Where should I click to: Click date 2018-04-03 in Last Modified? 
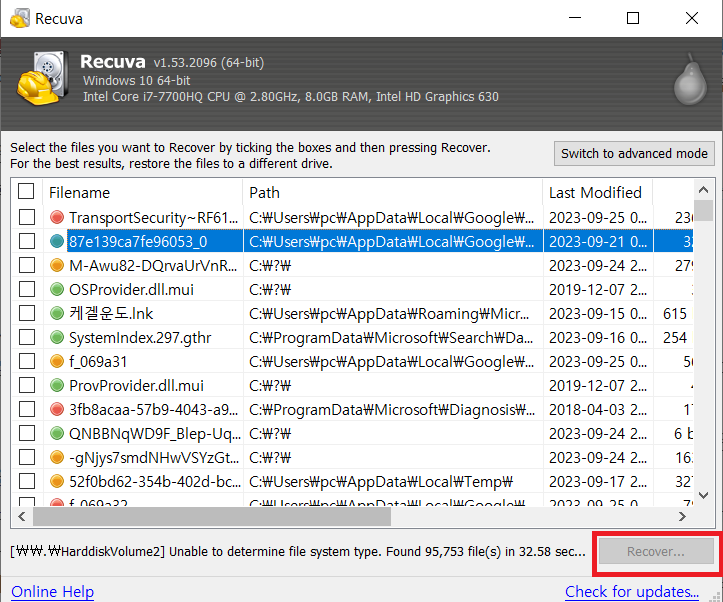pyautogui.click(x=598, y=409)
